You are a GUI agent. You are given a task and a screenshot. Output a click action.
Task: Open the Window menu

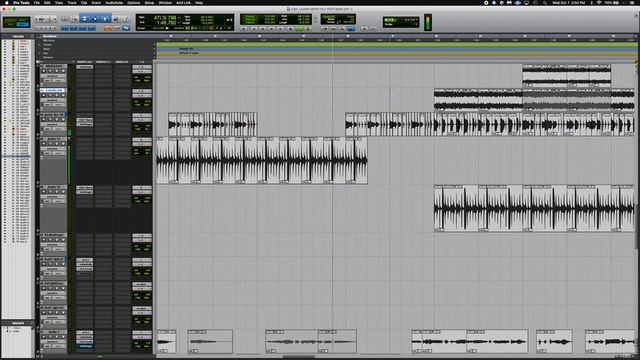[x=165, y=2]
